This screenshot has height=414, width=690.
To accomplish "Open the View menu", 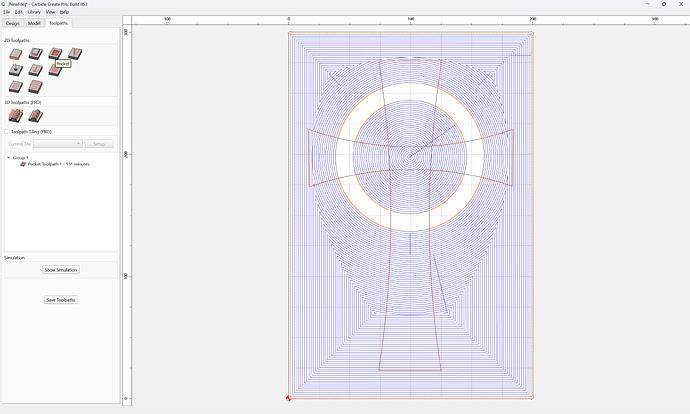I will (x=50, y=12).
